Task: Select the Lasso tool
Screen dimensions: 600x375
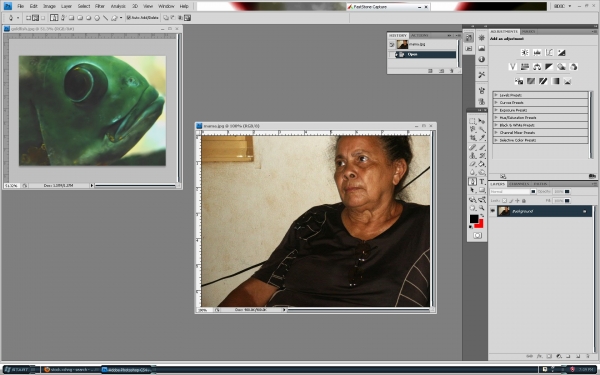Action: (472, 129)
